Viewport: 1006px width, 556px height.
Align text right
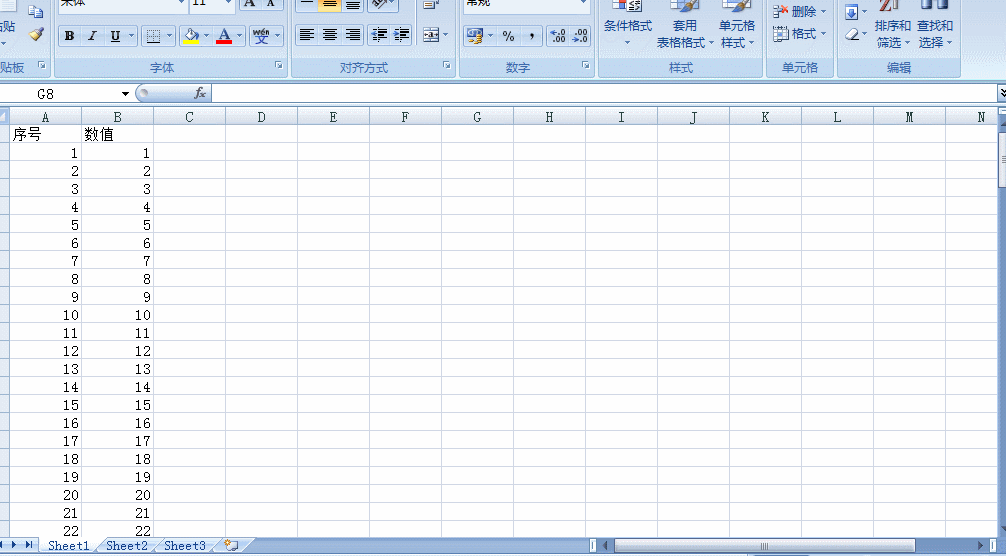pyautogui.click(x=353, y=35)
